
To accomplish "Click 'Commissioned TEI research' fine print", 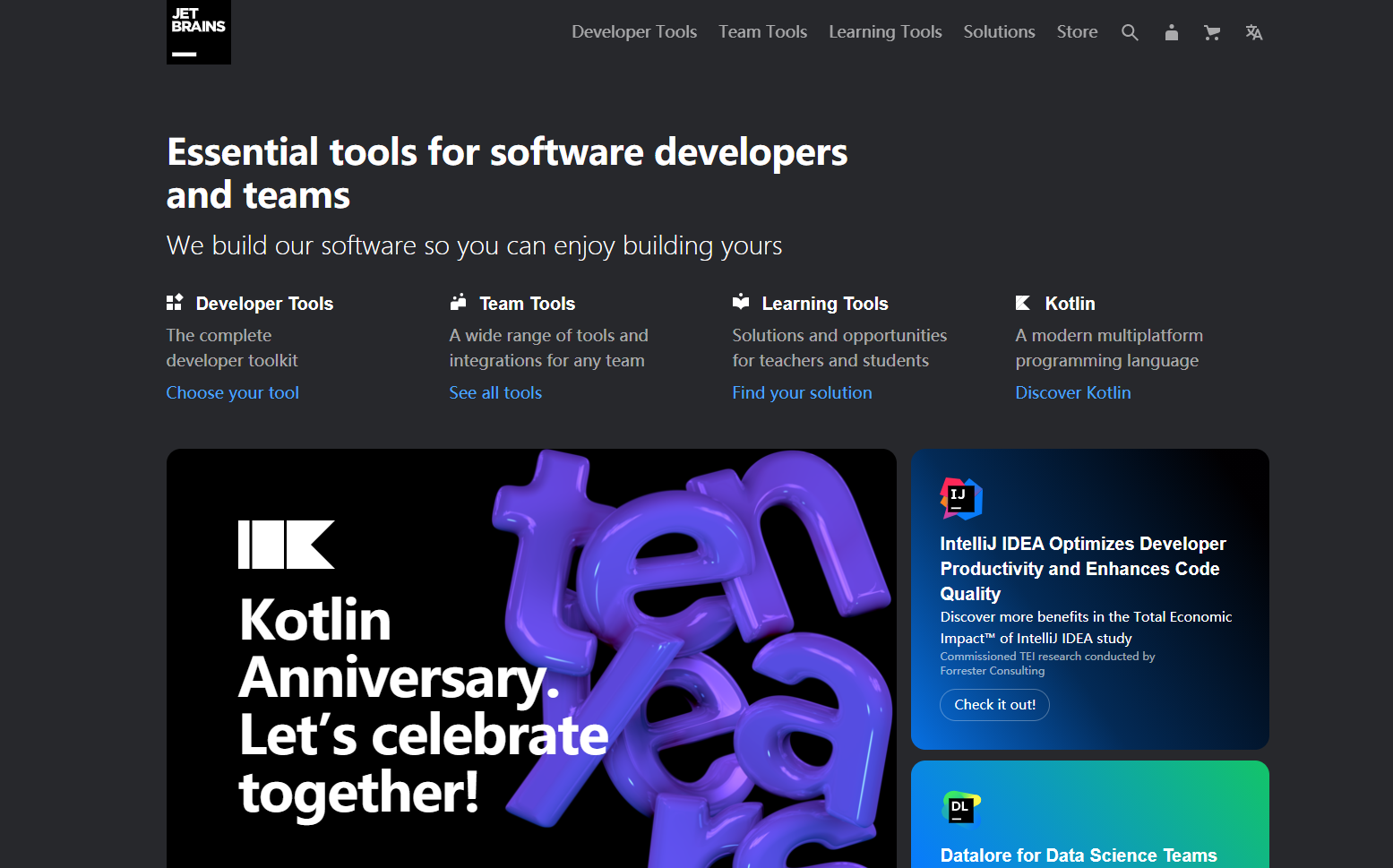I will 1047,664.
